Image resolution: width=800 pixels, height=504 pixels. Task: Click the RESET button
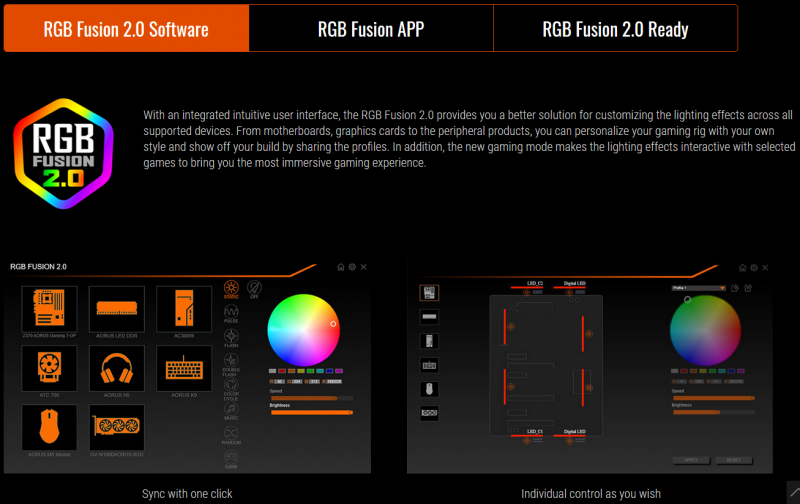(x=734, y=460)
